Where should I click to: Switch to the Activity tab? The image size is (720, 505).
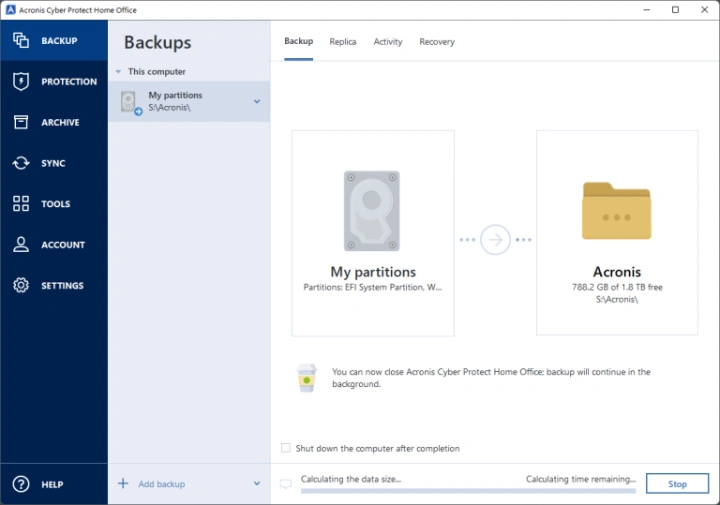[388, 42]
